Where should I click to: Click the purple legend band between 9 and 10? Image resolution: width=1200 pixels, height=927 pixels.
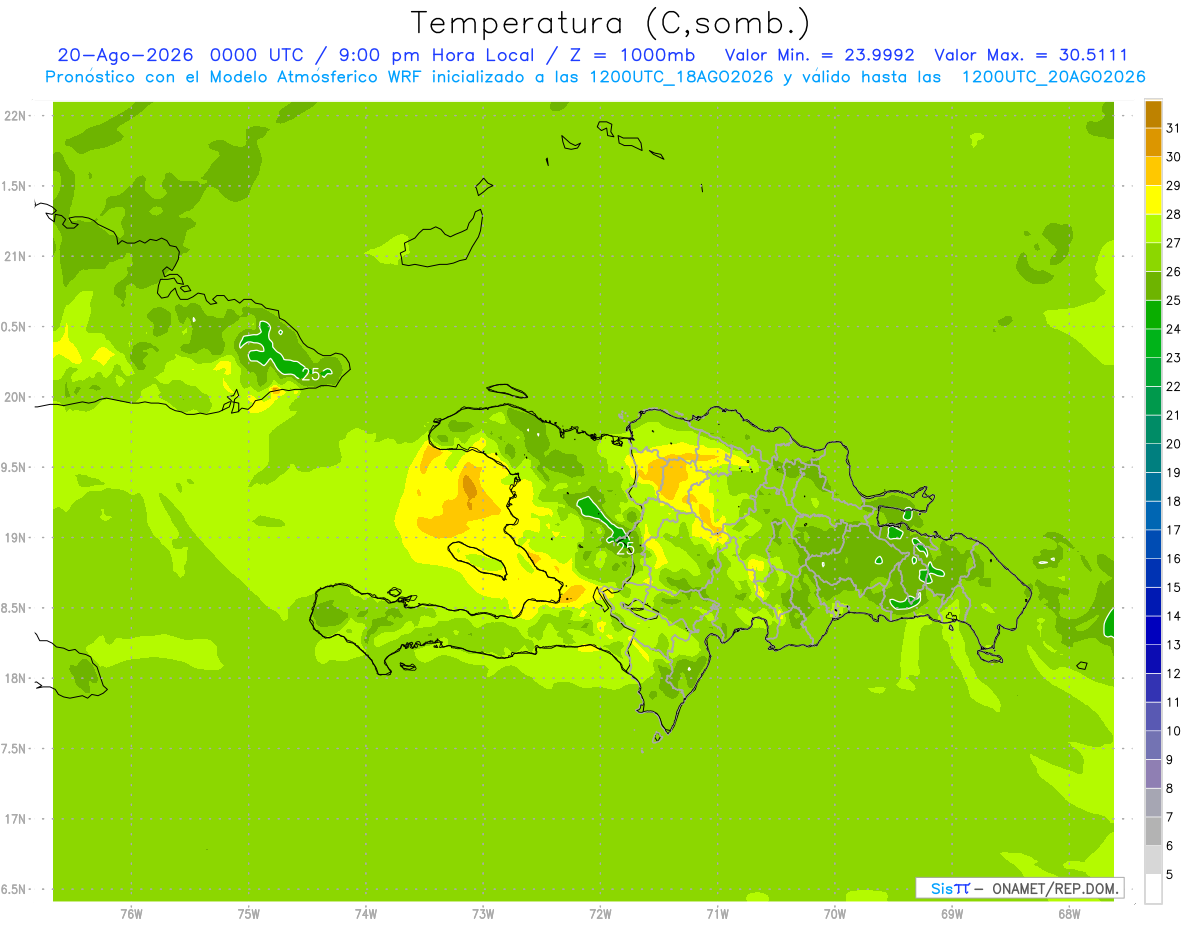tap(1153, 745)
